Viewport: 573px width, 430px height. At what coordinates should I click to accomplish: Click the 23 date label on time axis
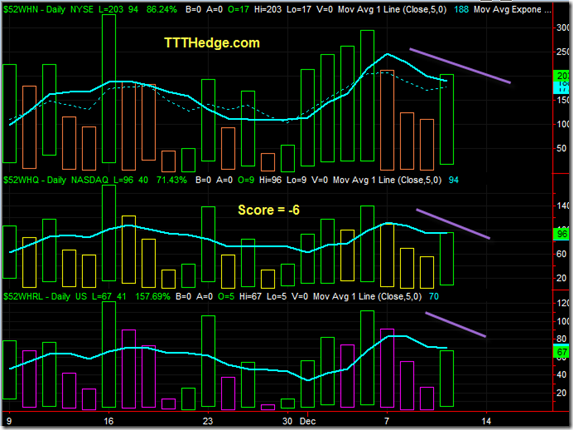point(208,421)
